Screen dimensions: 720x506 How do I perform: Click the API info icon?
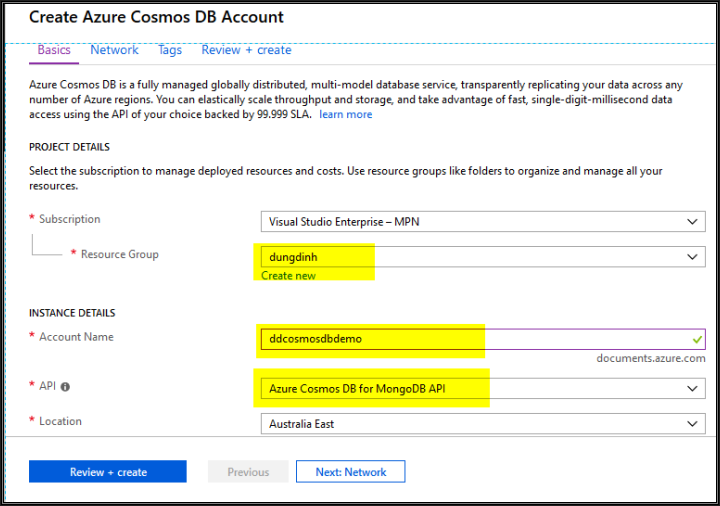coord(65,387)
